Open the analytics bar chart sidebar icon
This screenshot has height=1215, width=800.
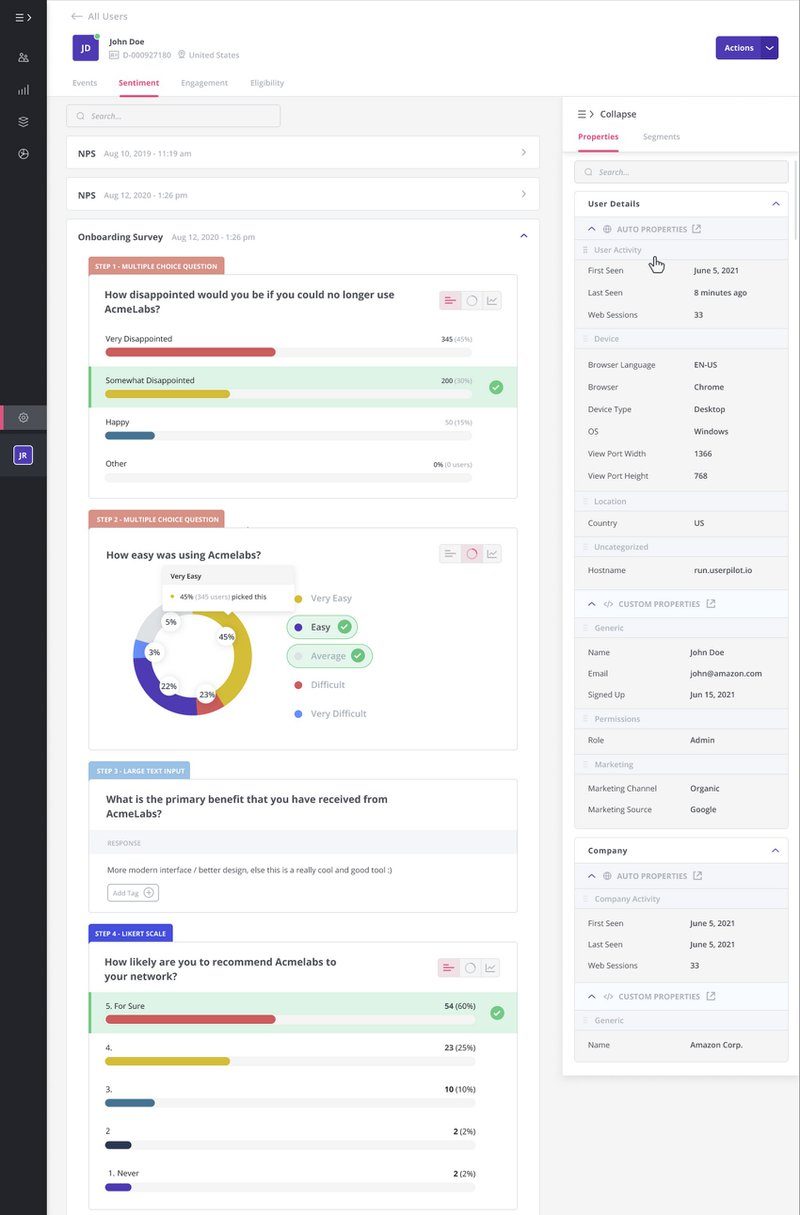click(x=23, y=90)
